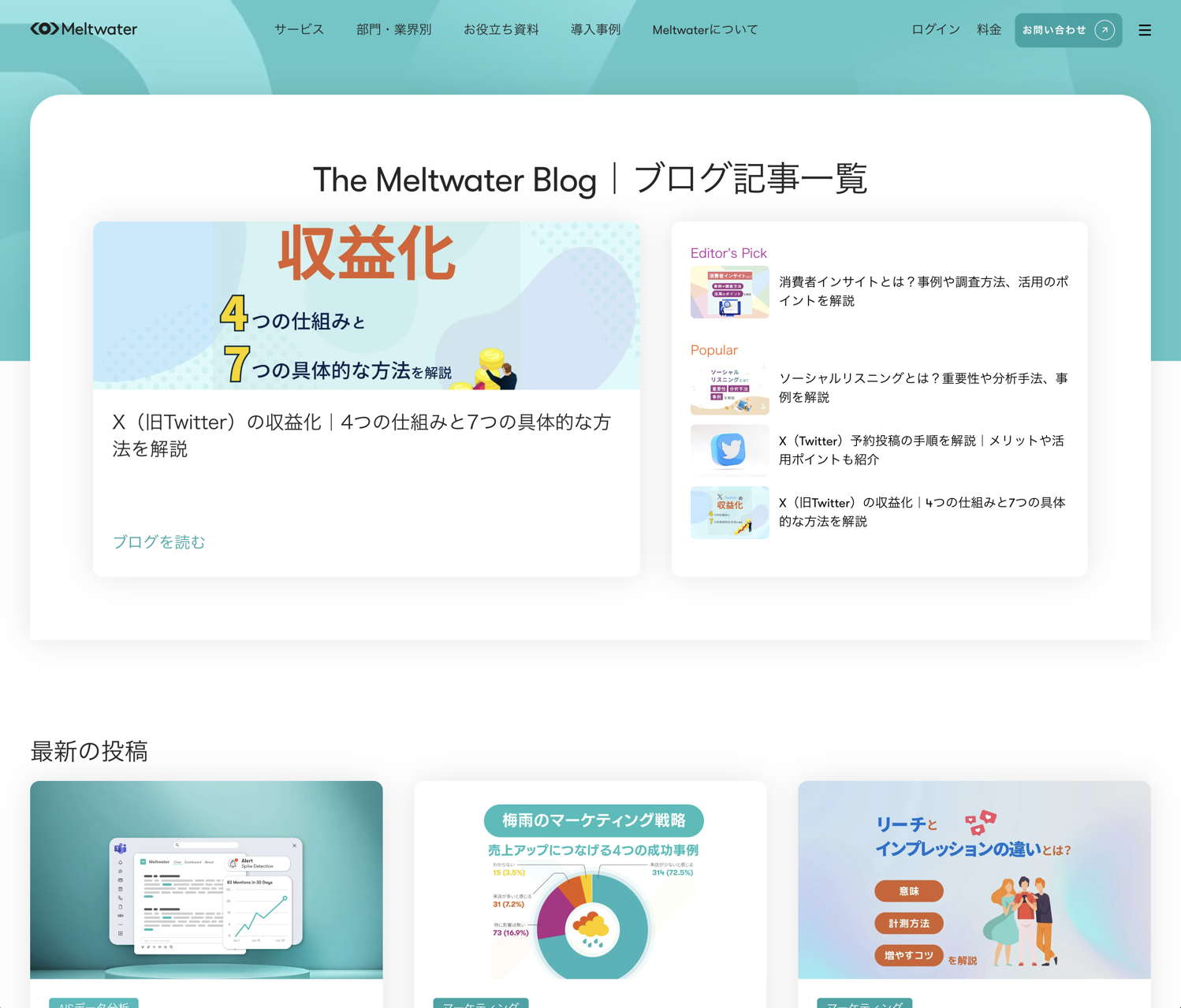Open the 梅雨のマーケティング戦略 post image
1181x1008 pixels.
pos(590,880)
